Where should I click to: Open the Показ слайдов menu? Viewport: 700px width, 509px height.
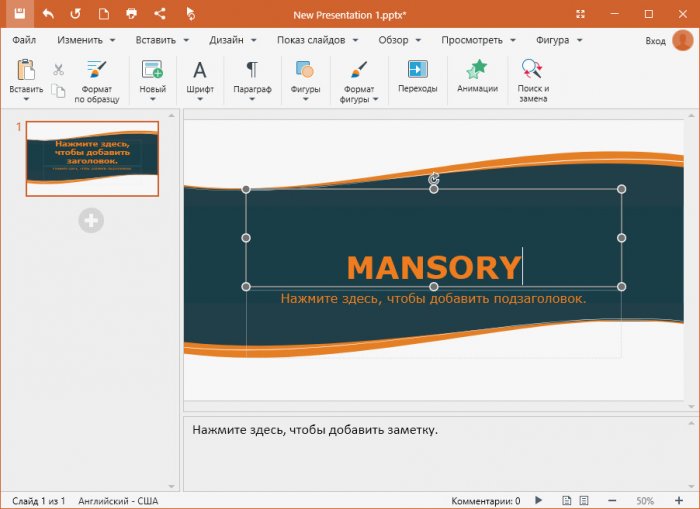pos(317,40)
